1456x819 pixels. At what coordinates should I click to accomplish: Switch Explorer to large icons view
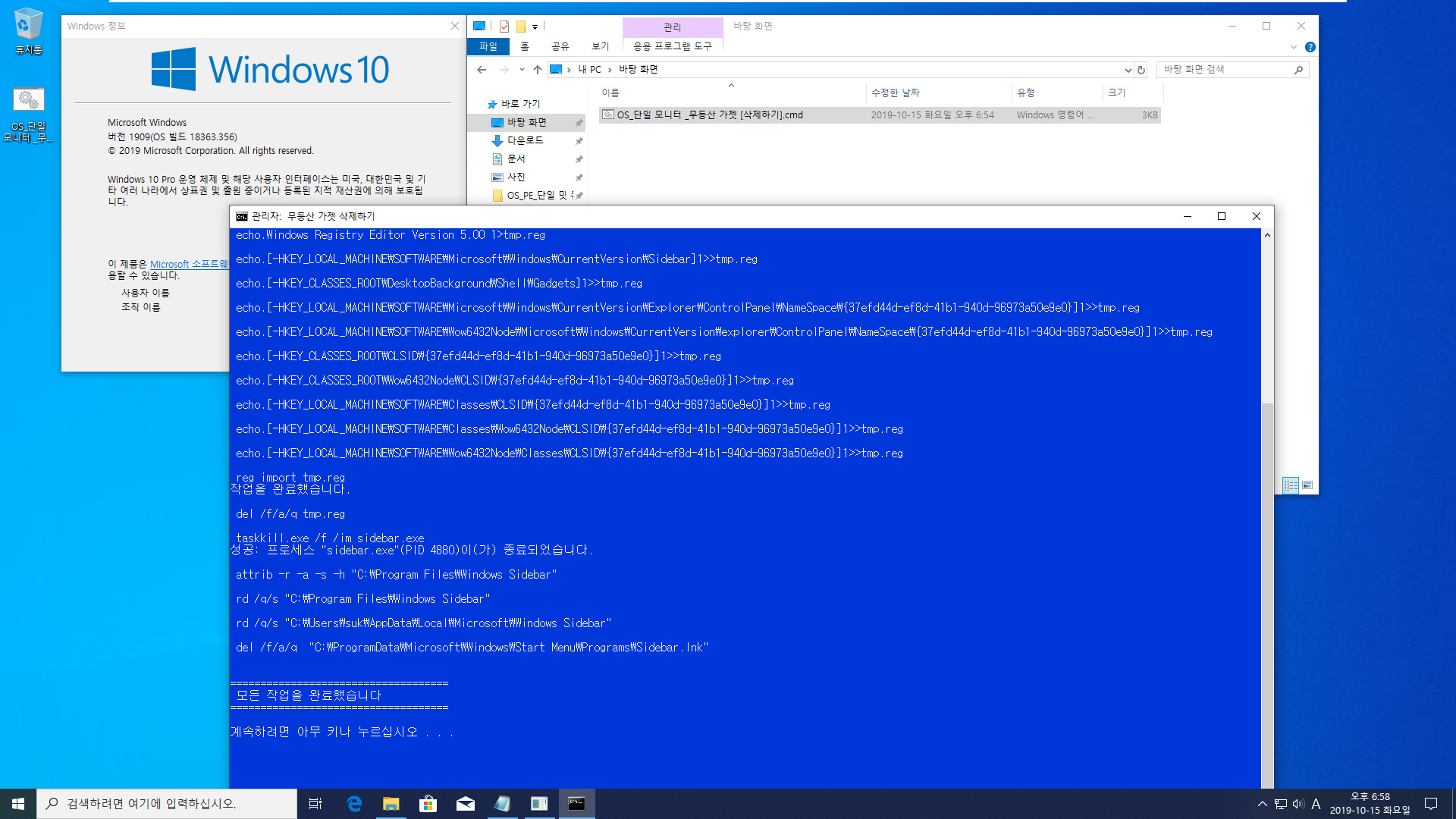1308,485
